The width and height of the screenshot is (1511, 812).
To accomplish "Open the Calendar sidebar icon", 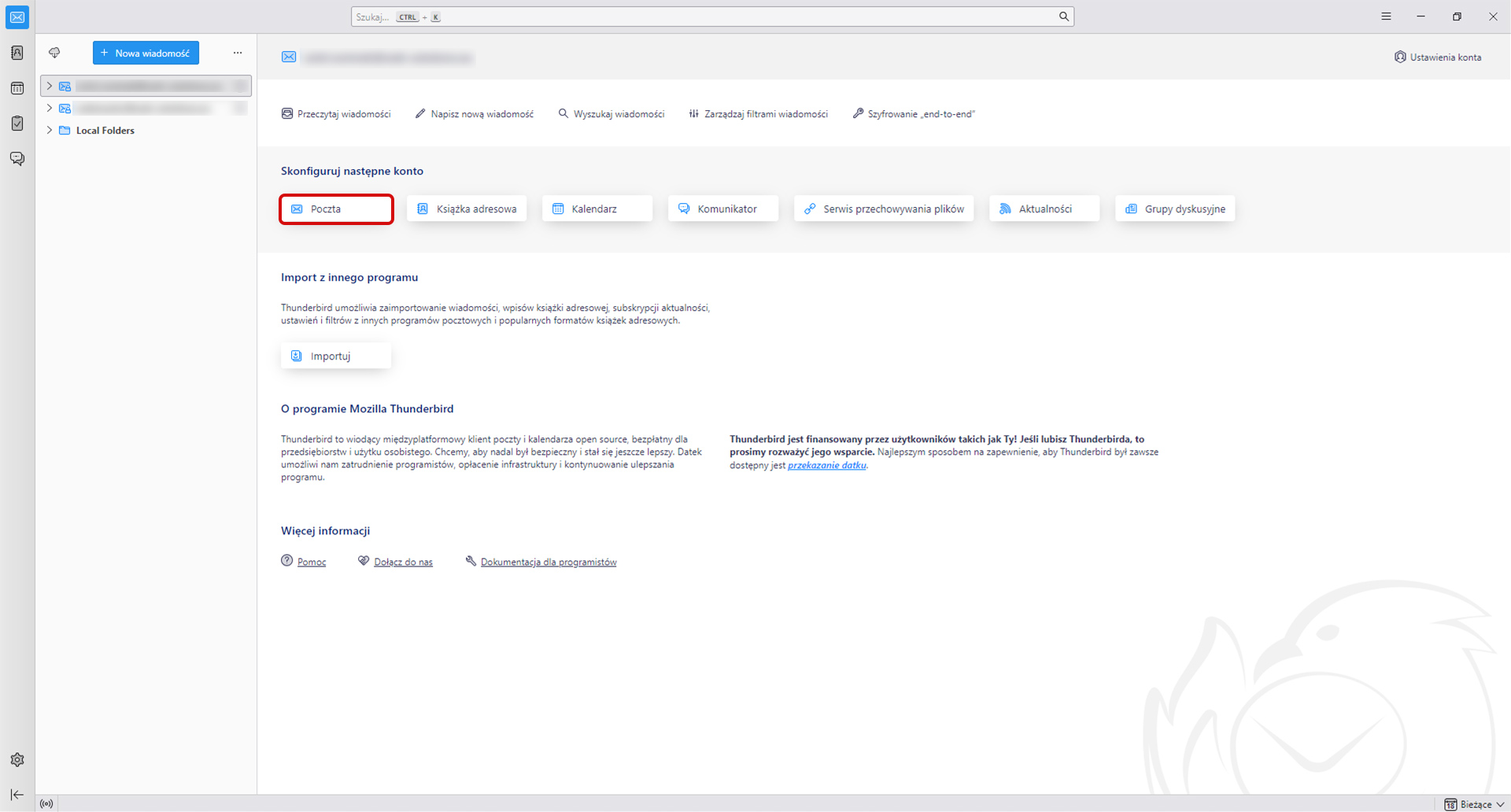I will point(17,88).
